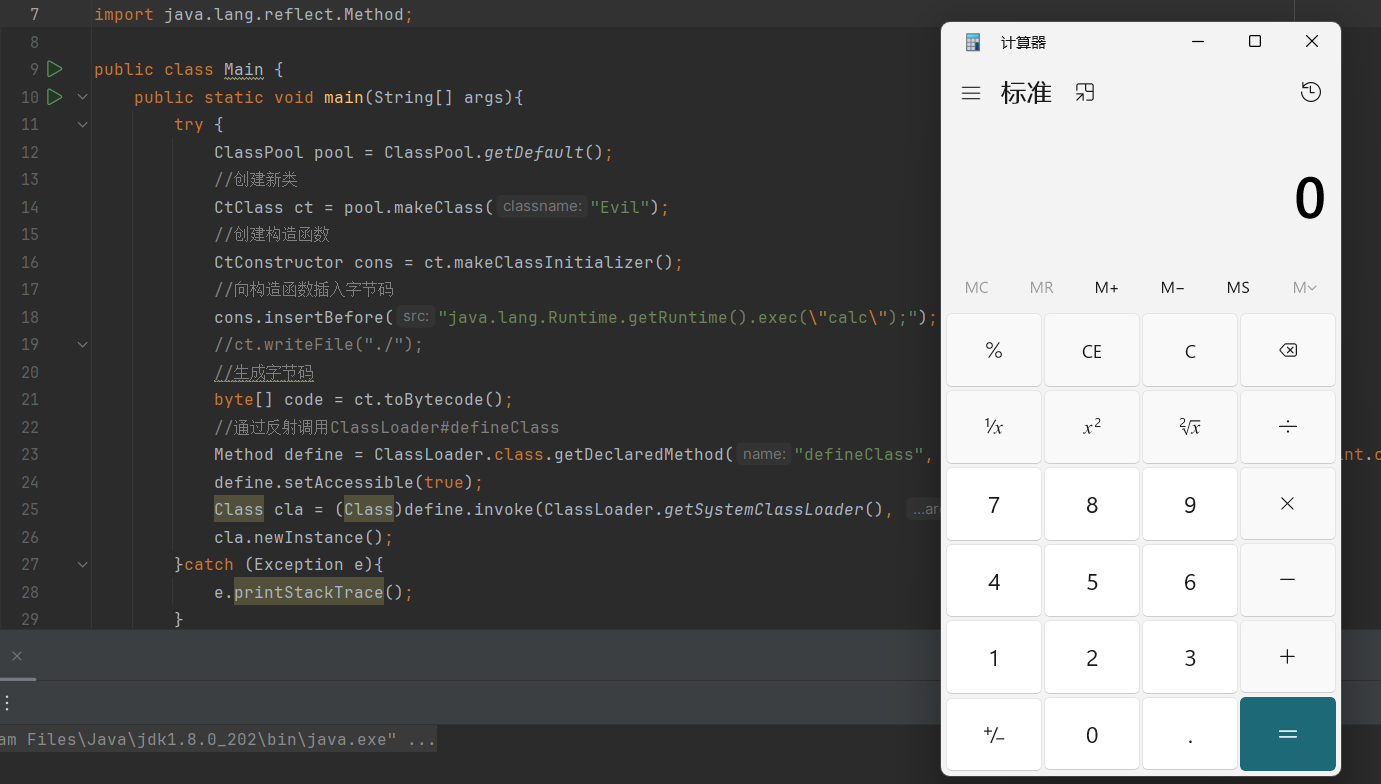Click the M+ memory add button

pyautogui.click(x=1106, y=287)
